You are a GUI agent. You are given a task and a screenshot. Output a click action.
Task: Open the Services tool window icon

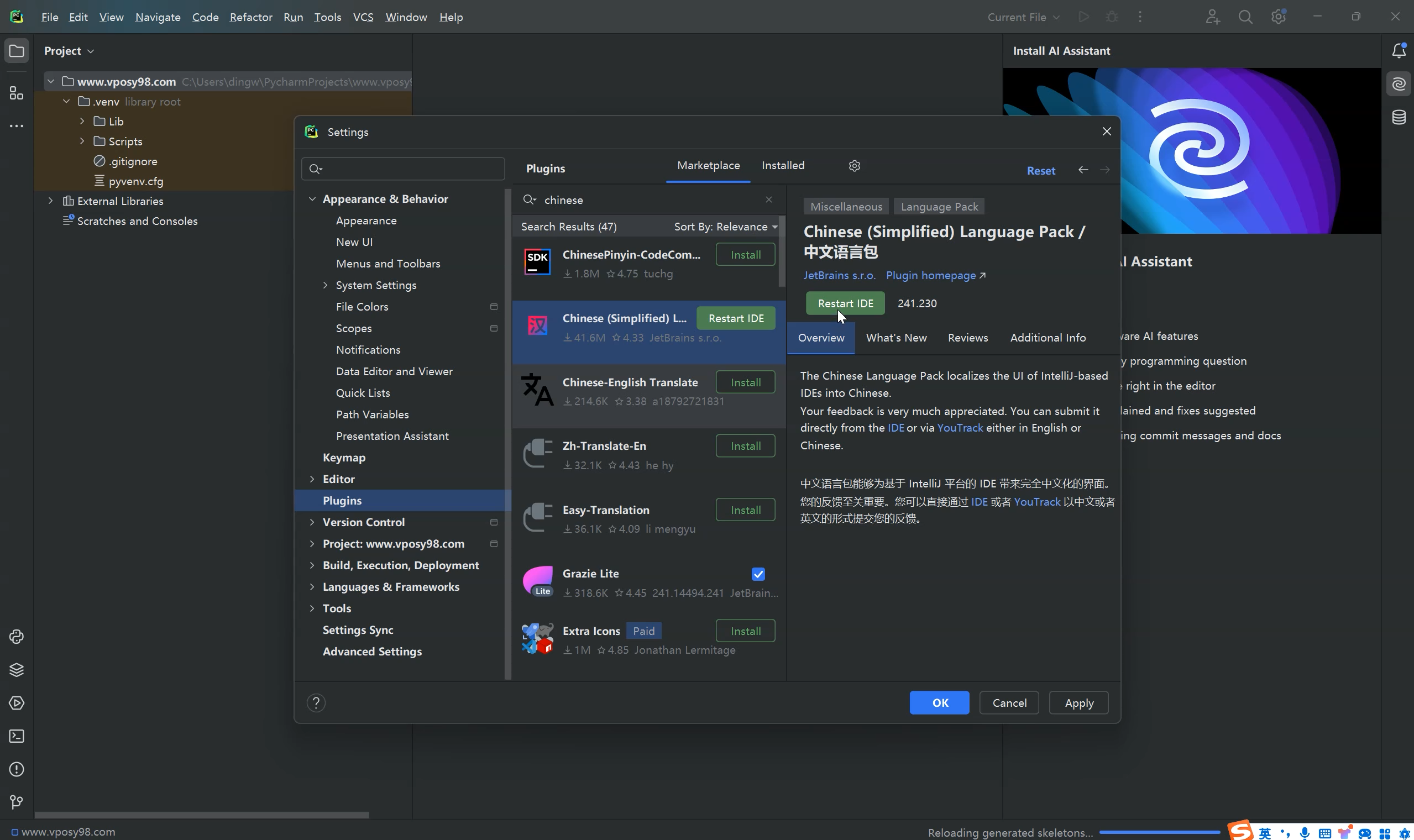[x=17, y=703]
